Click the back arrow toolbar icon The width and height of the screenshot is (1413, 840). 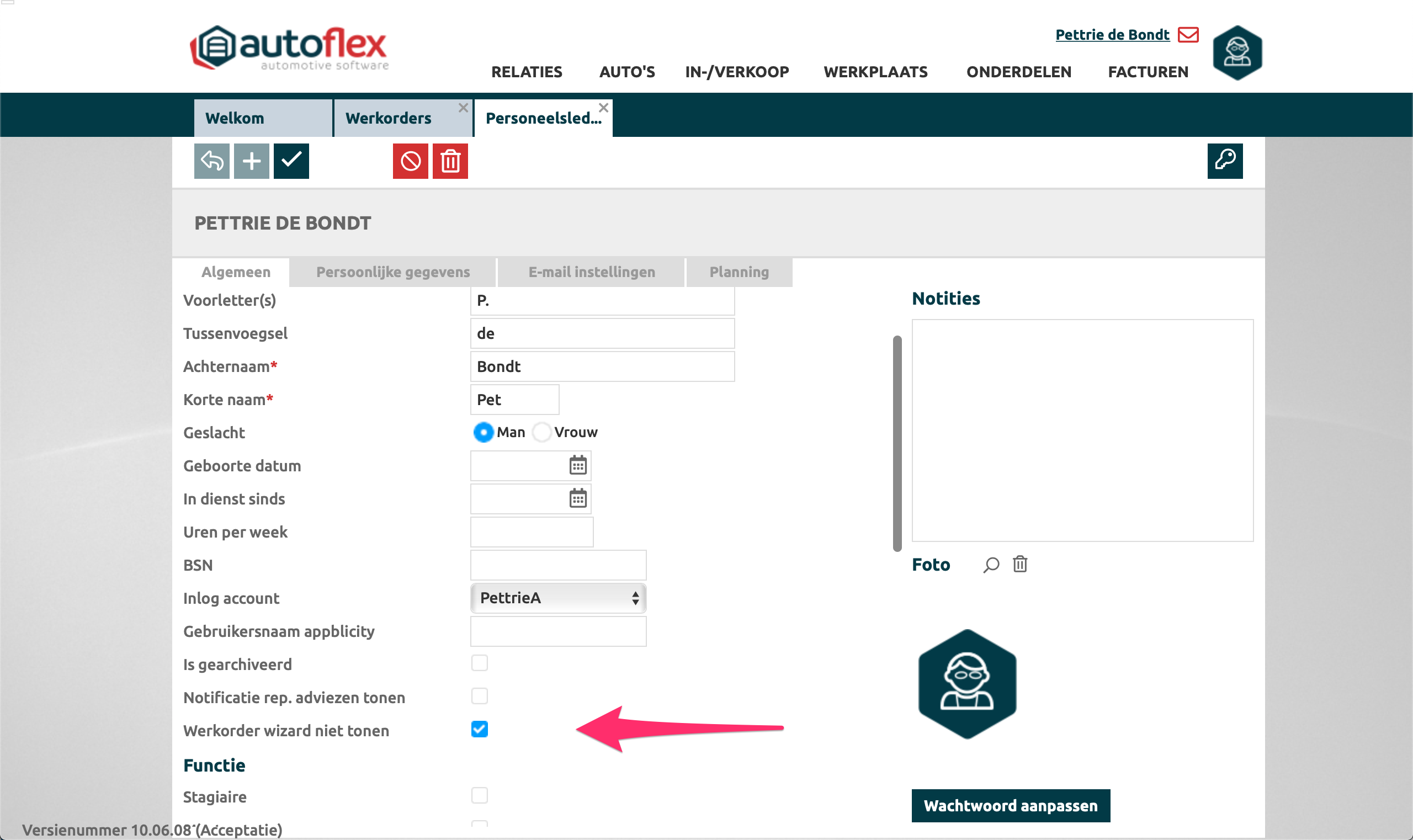(212, 161)
